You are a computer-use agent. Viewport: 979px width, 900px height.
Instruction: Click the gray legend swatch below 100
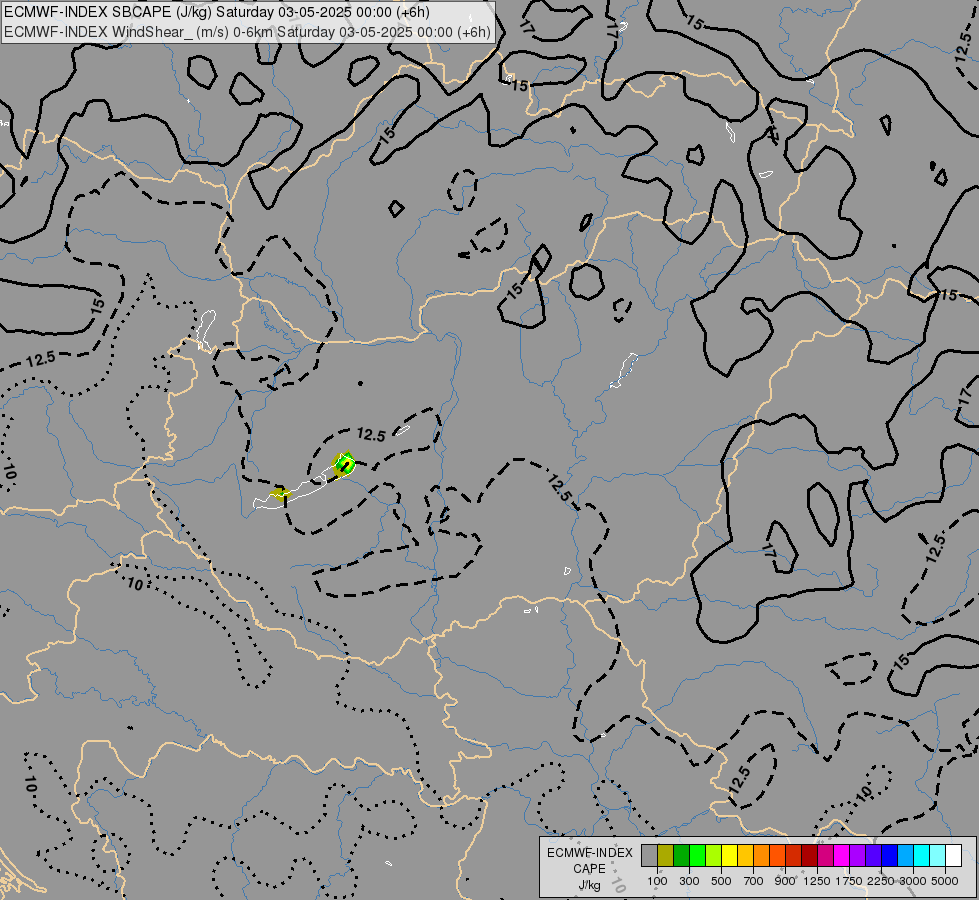(649, 856)
